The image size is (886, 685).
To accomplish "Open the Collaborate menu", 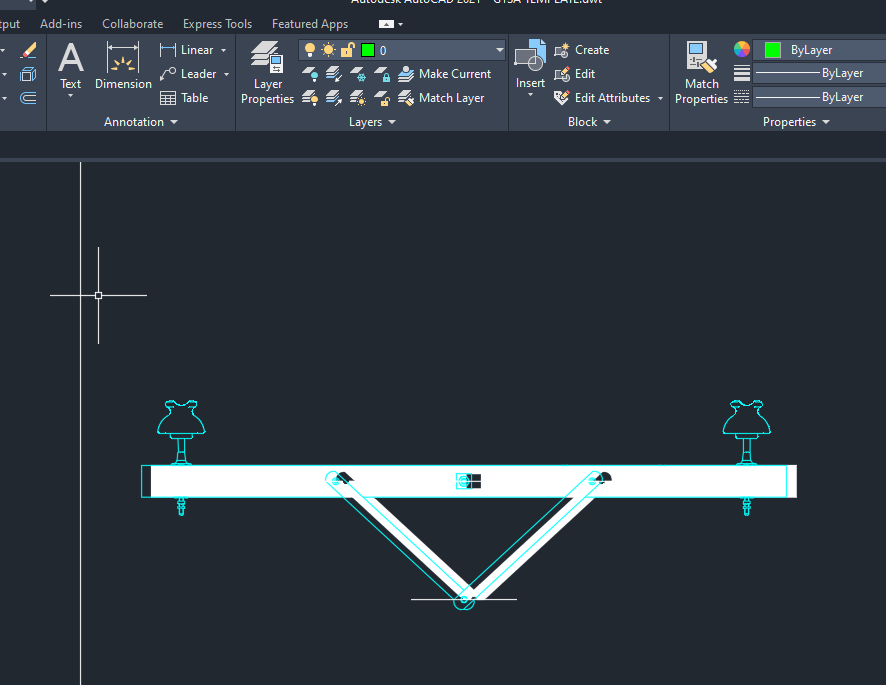I will (x=132, y=23).
